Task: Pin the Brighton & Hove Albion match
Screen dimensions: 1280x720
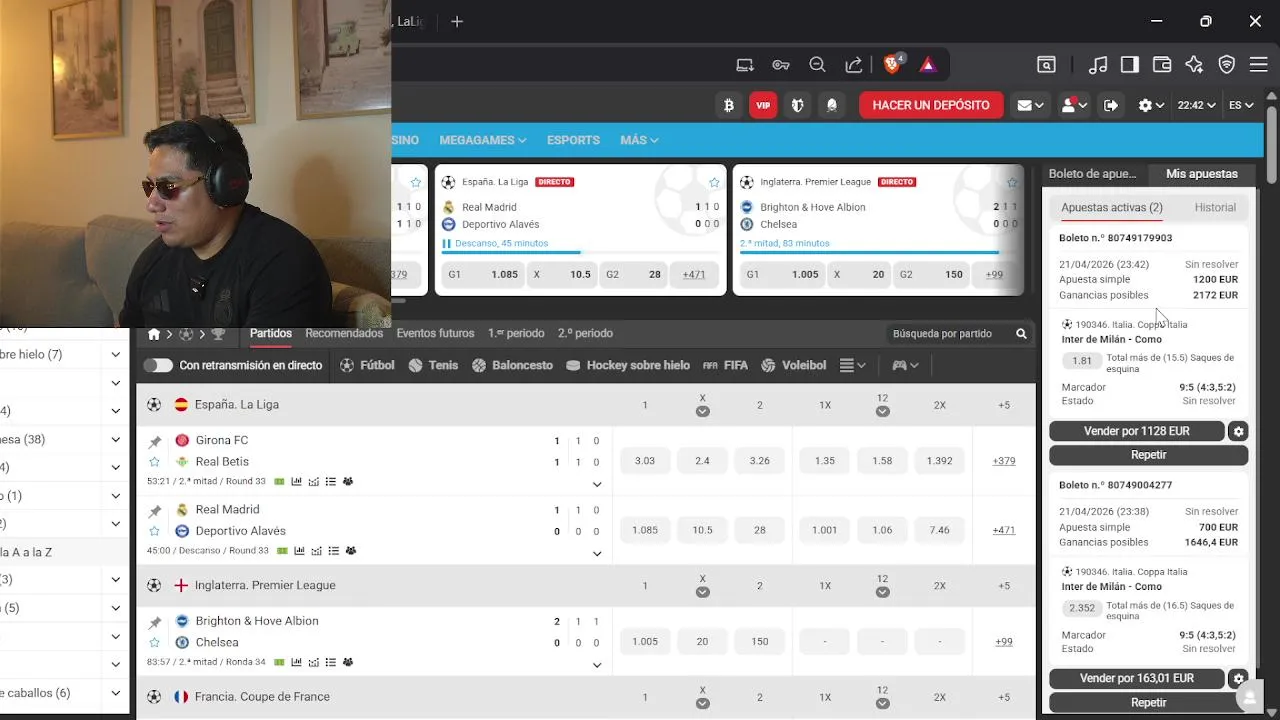Action: point(154,622)
